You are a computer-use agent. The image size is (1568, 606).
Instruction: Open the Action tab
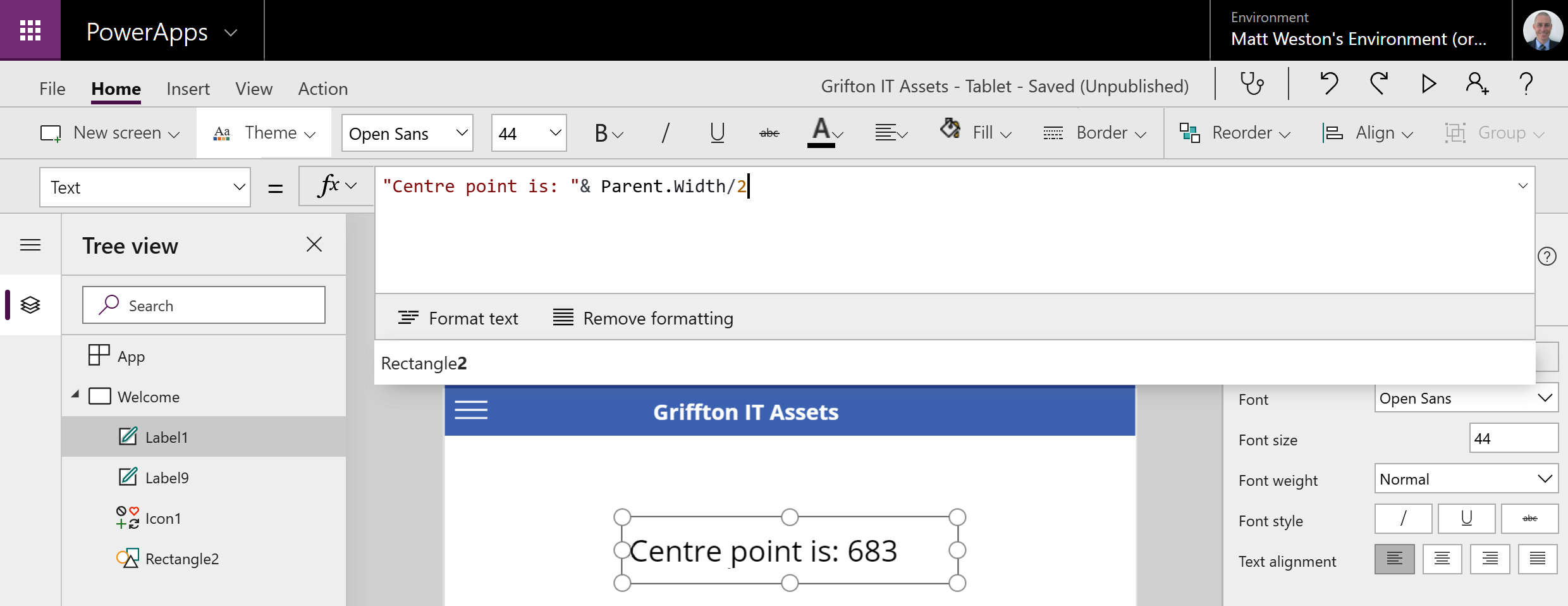pos(323,89)
